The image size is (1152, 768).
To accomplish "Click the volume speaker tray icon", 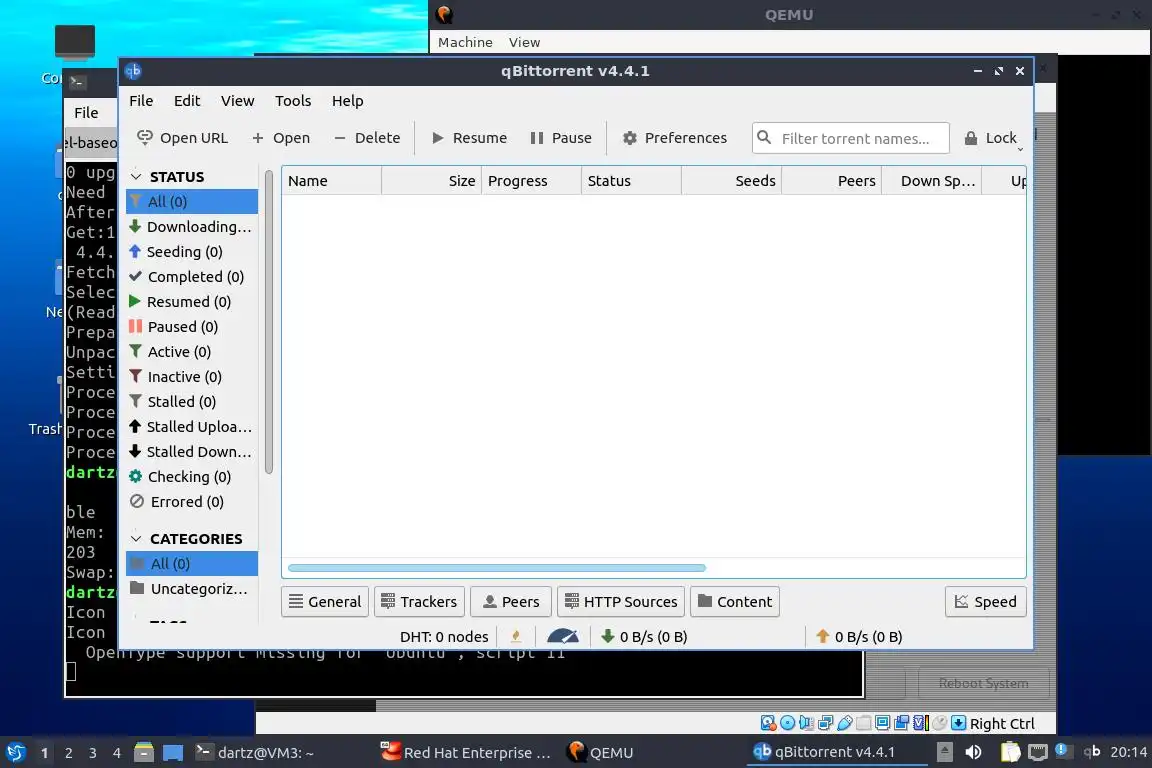I will pyautogui.click(x=973, y=752).
